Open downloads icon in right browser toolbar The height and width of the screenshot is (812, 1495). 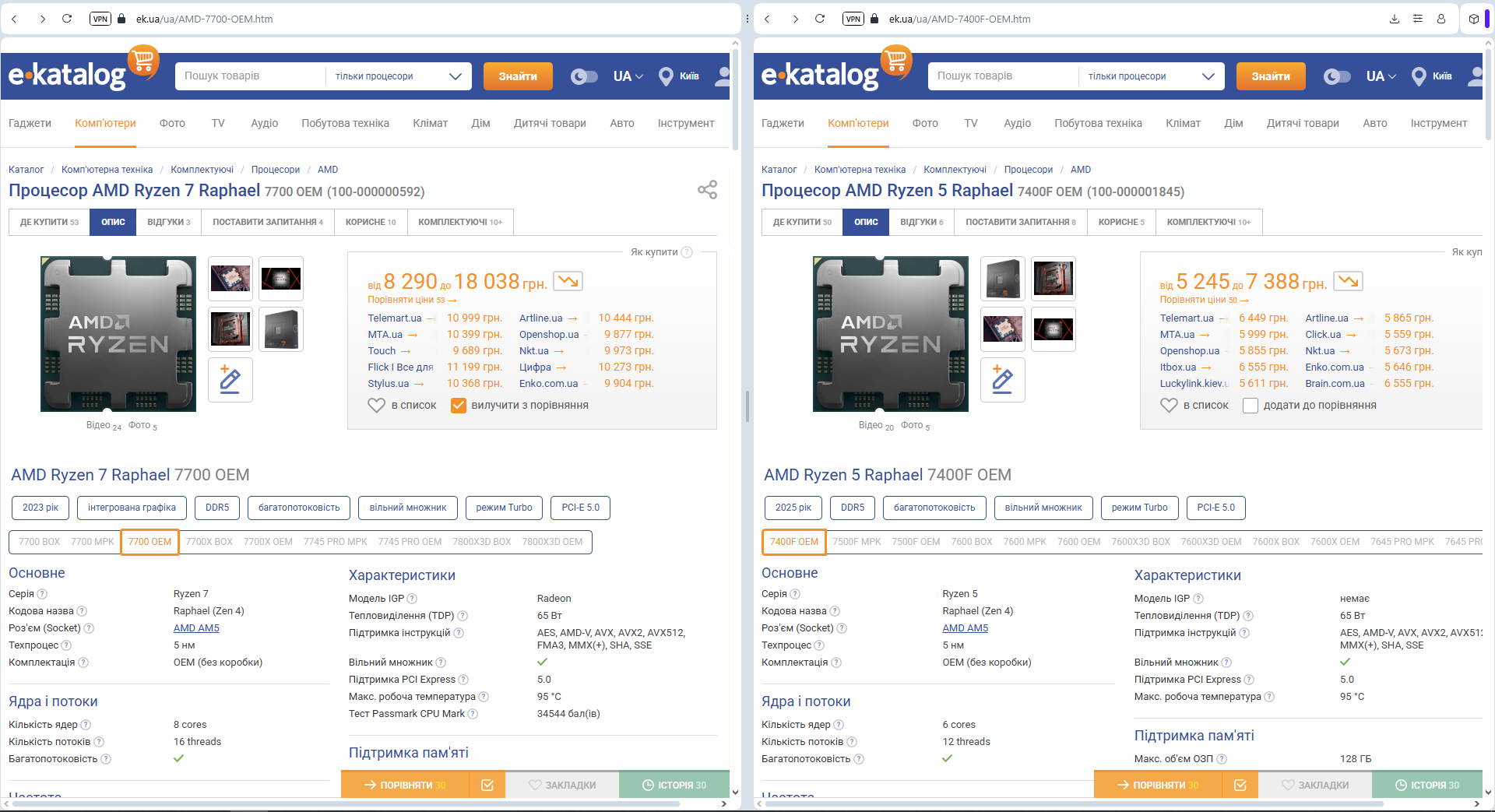[x=1395, y=19]
